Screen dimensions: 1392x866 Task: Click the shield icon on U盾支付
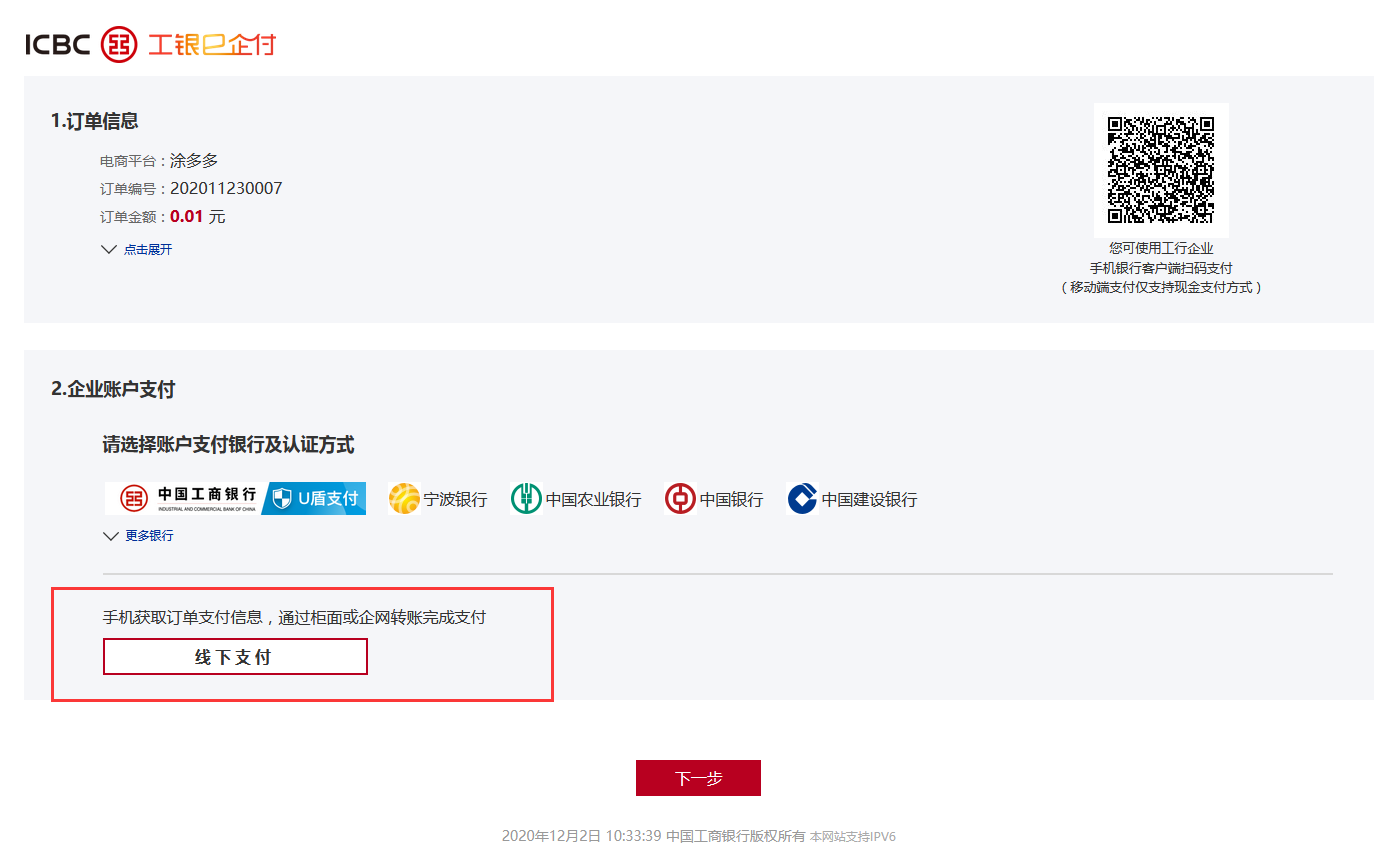(282, 498)
